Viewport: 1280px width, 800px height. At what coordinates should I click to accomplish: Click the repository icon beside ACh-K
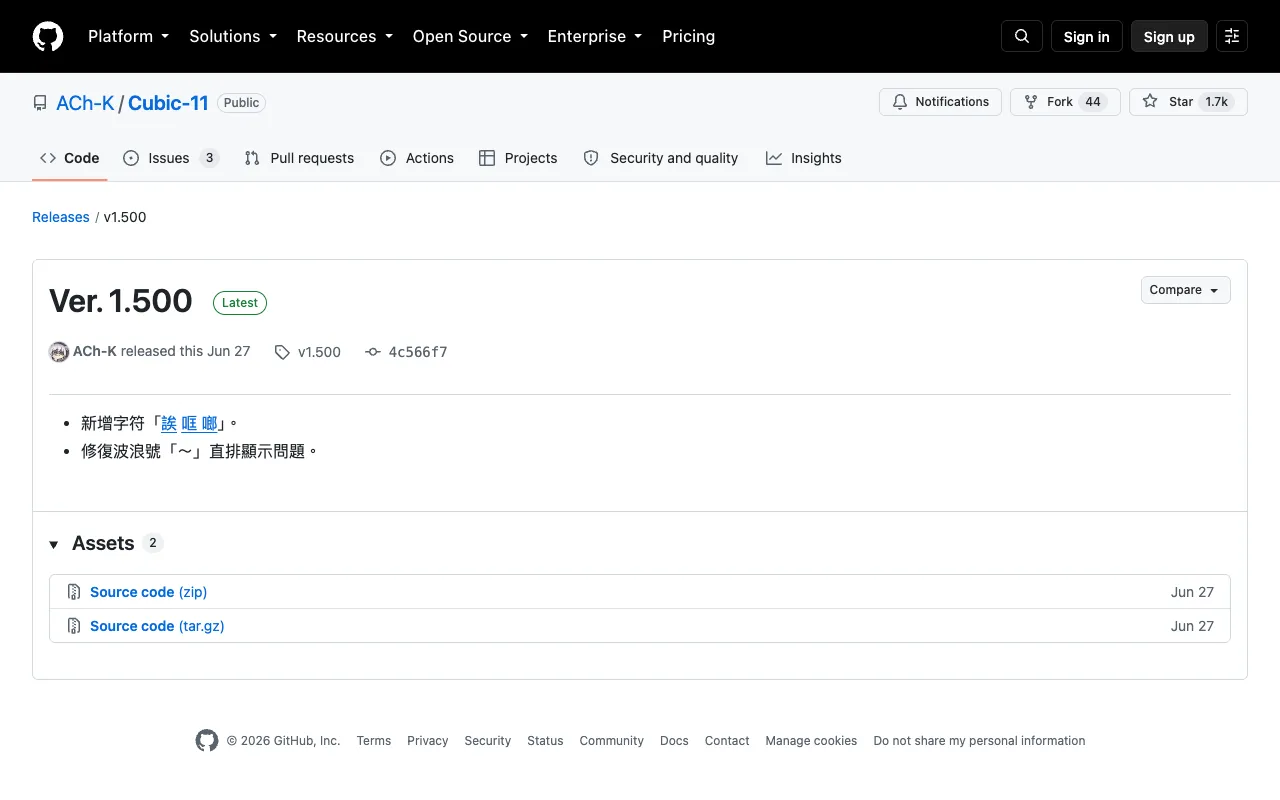40,103
